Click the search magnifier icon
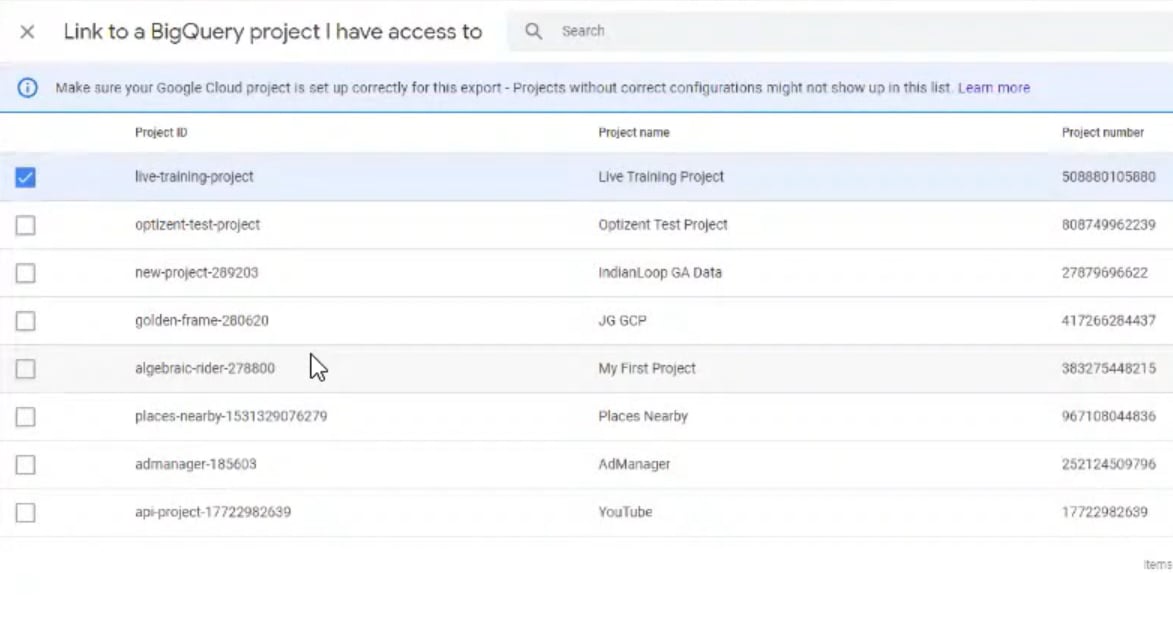Viewport: 1173px width, 637px height. coord(533,31)
